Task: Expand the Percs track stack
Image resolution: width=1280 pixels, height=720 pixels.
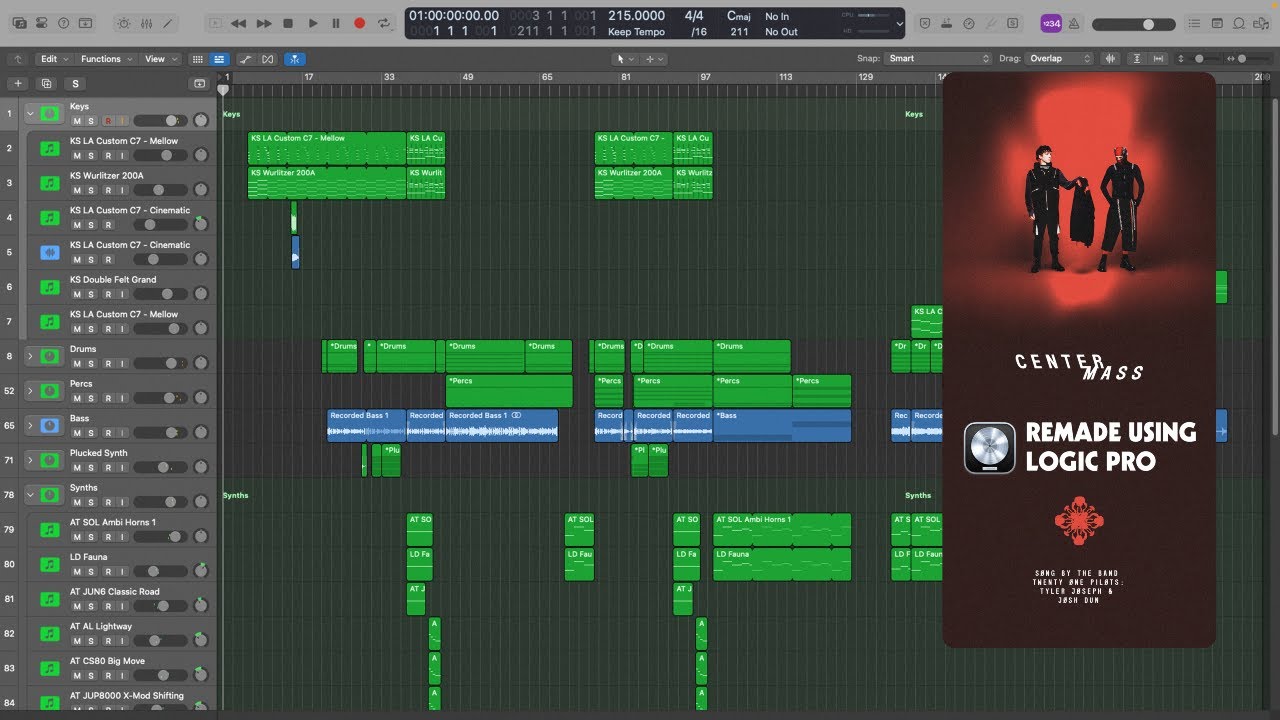Action: [x=30, y=391]
